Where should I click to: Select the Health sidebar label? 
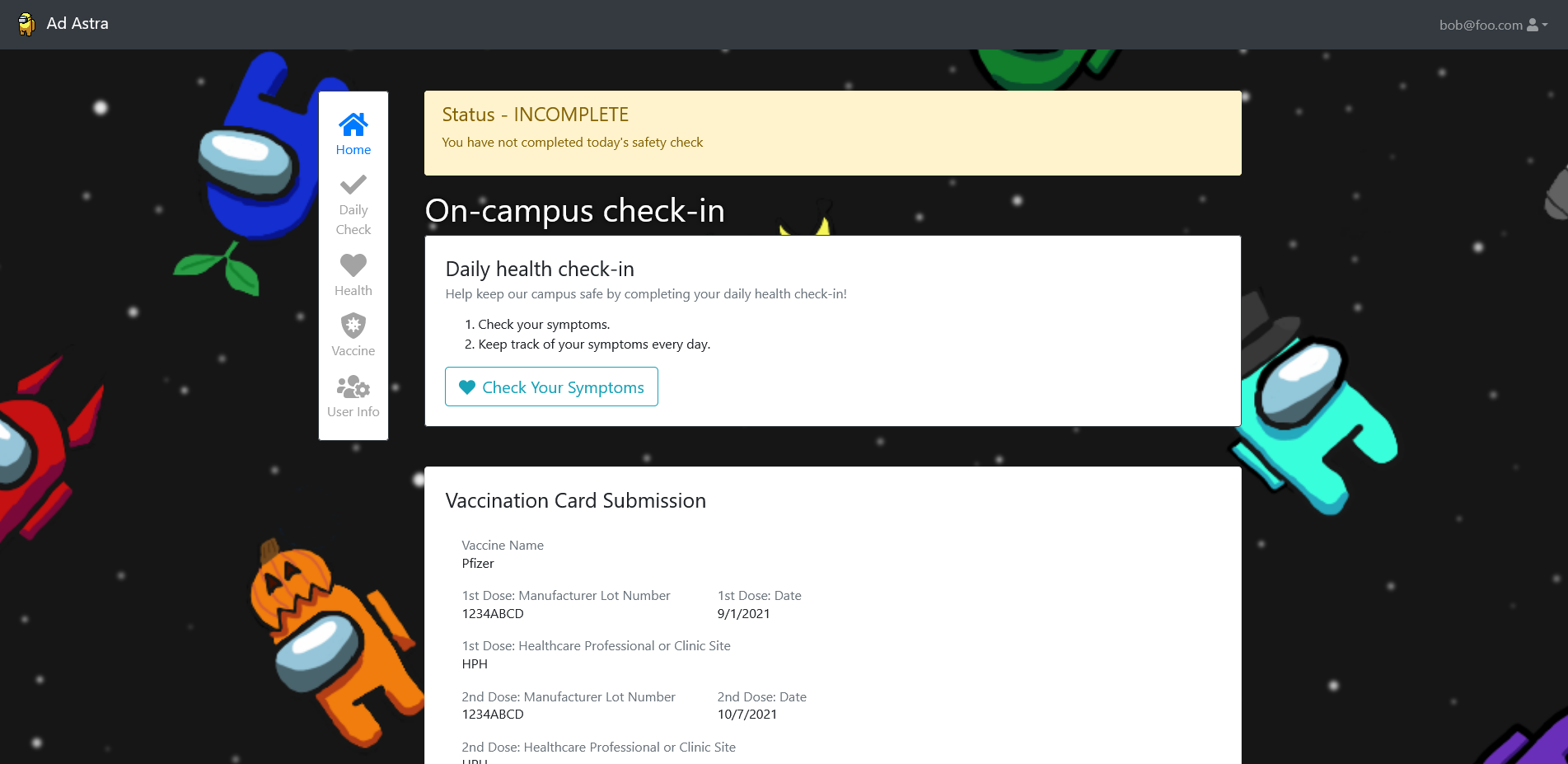point(353,291)
